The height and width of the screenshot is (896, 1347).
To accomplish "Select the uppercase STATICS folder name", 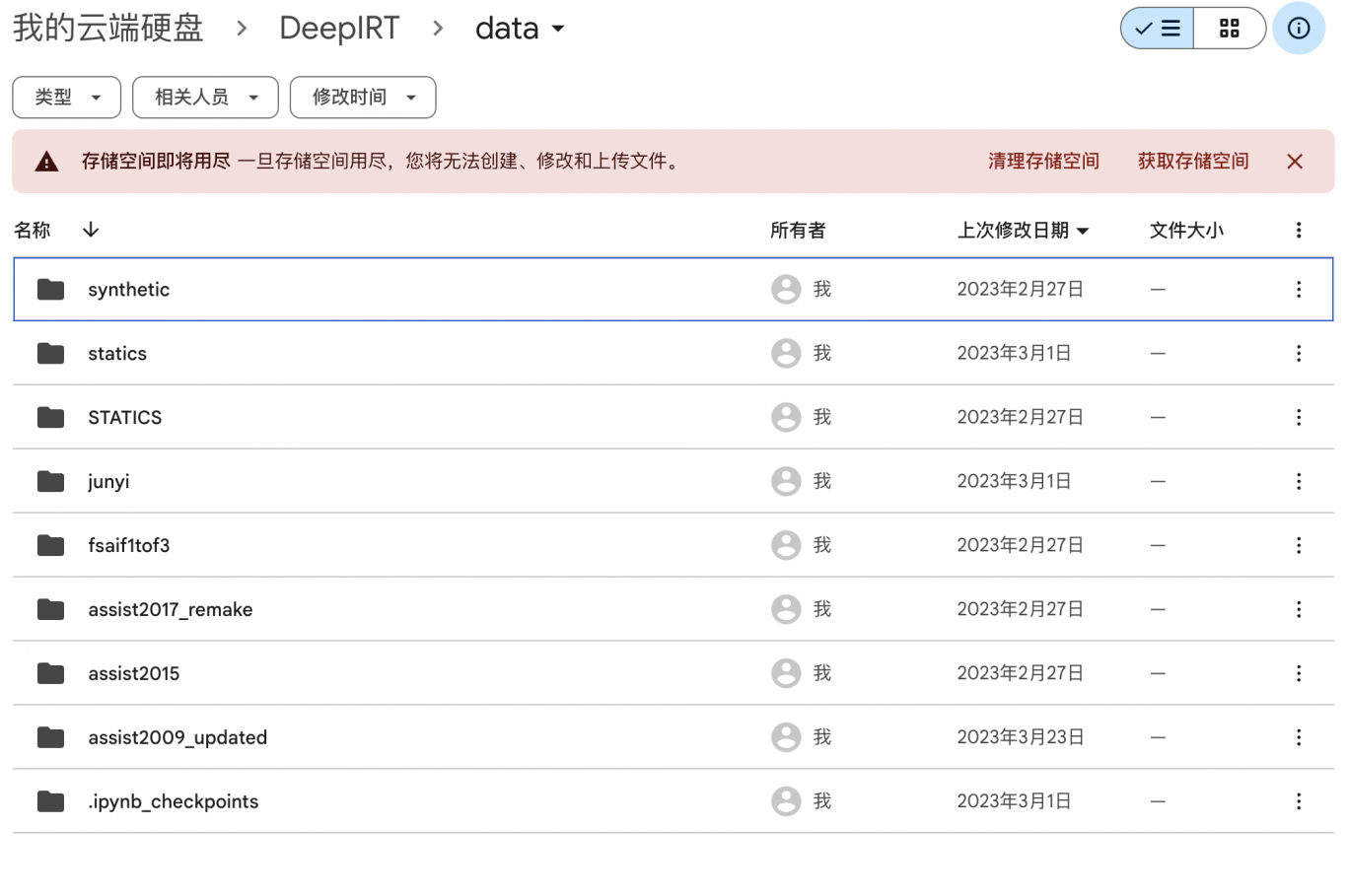I will tap(125, 417).
